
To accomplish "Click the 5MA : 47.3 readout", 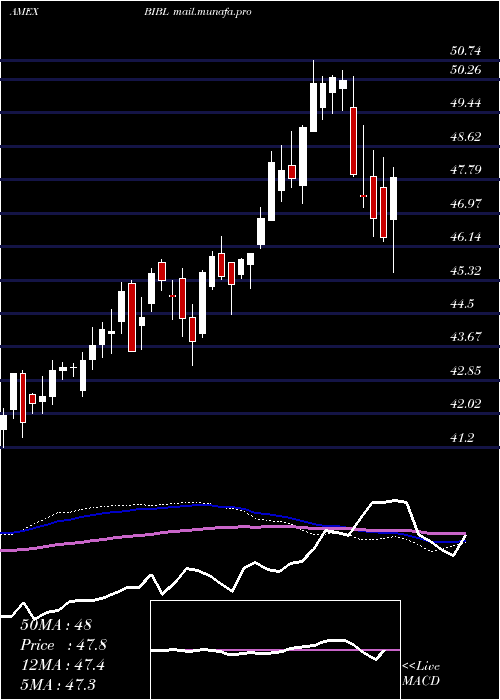I will [x=58, y=685].
